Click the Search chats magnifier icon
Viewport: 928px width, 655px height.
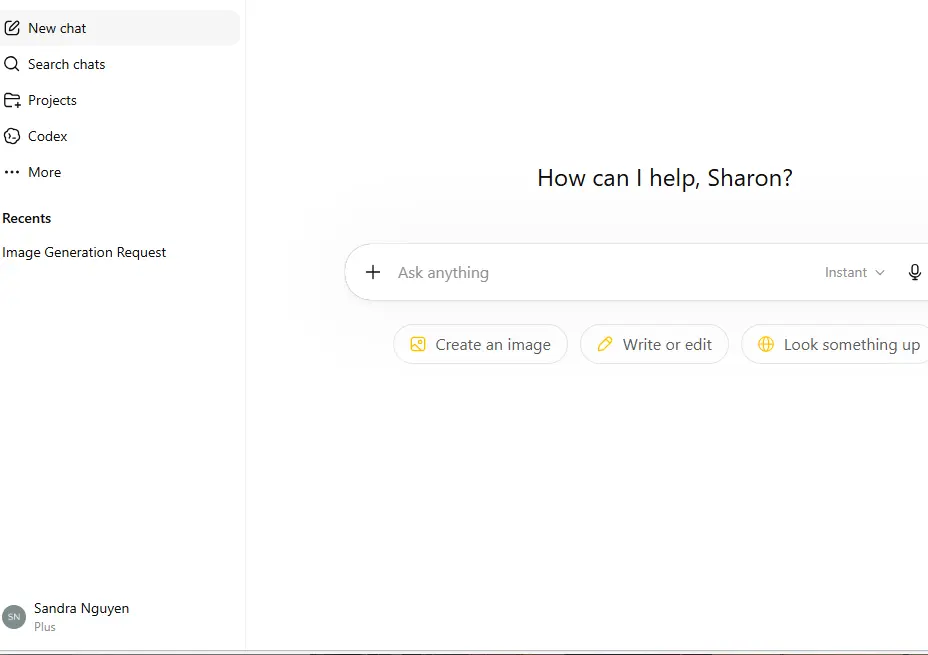click(12, 64)
